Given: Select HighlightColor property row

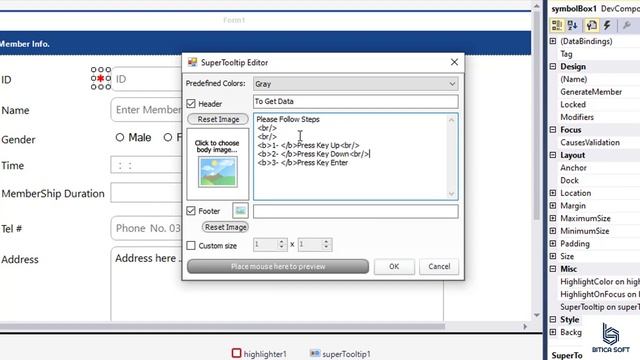Looking at the screenshot, I should [x=595, y=281].
